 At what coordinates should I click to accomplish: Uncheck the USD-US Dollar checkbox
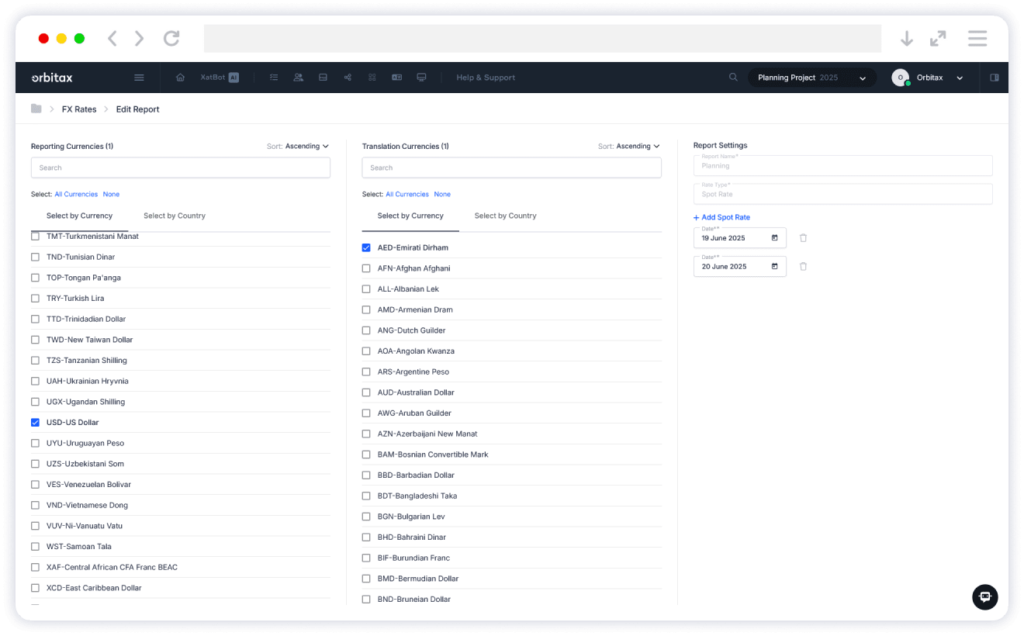[x=36, y=423]
